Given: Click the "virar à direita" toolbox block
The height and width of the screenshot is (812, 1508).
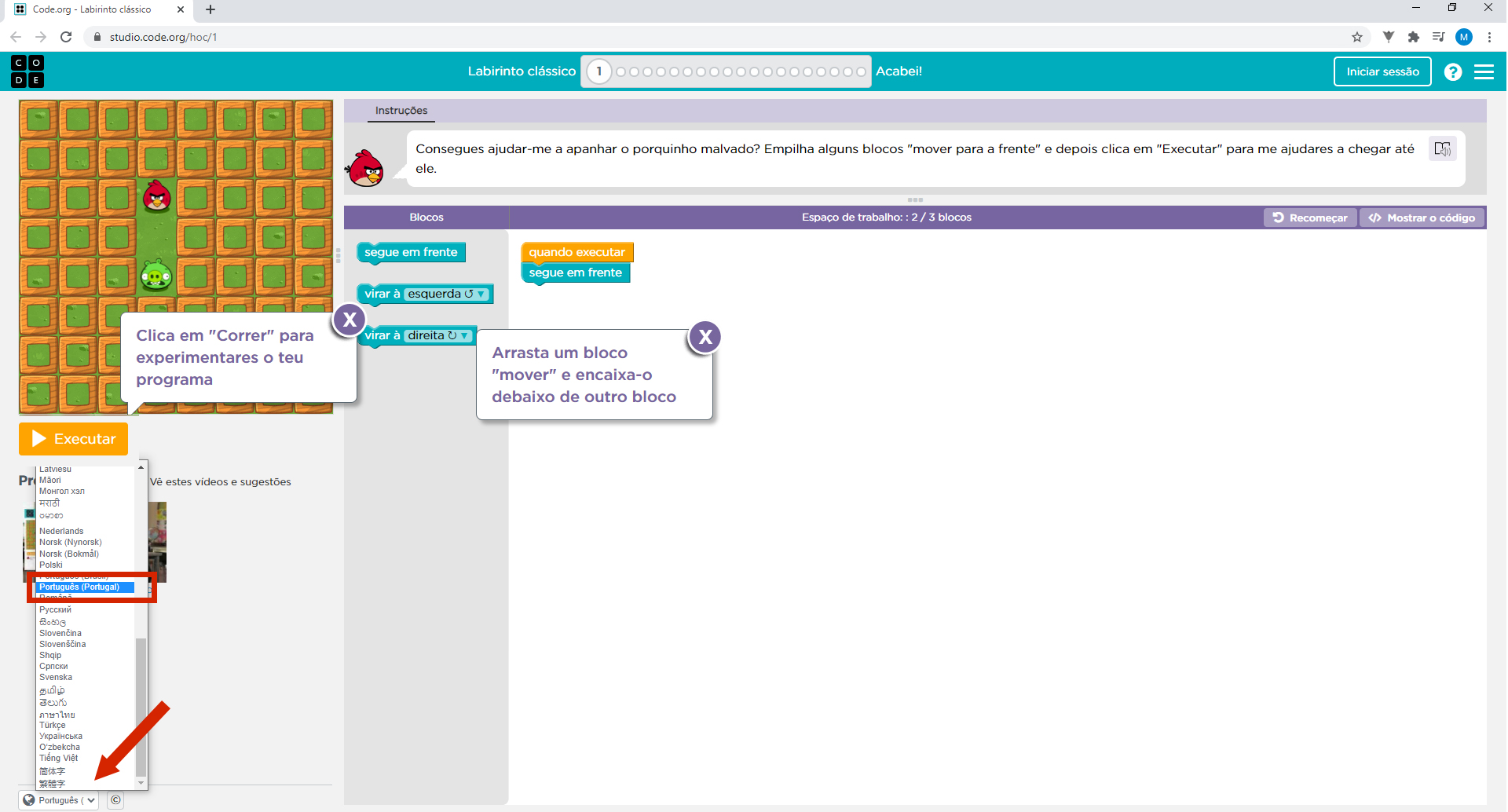Looking at the screenshot, I should (x=417, y=335).
